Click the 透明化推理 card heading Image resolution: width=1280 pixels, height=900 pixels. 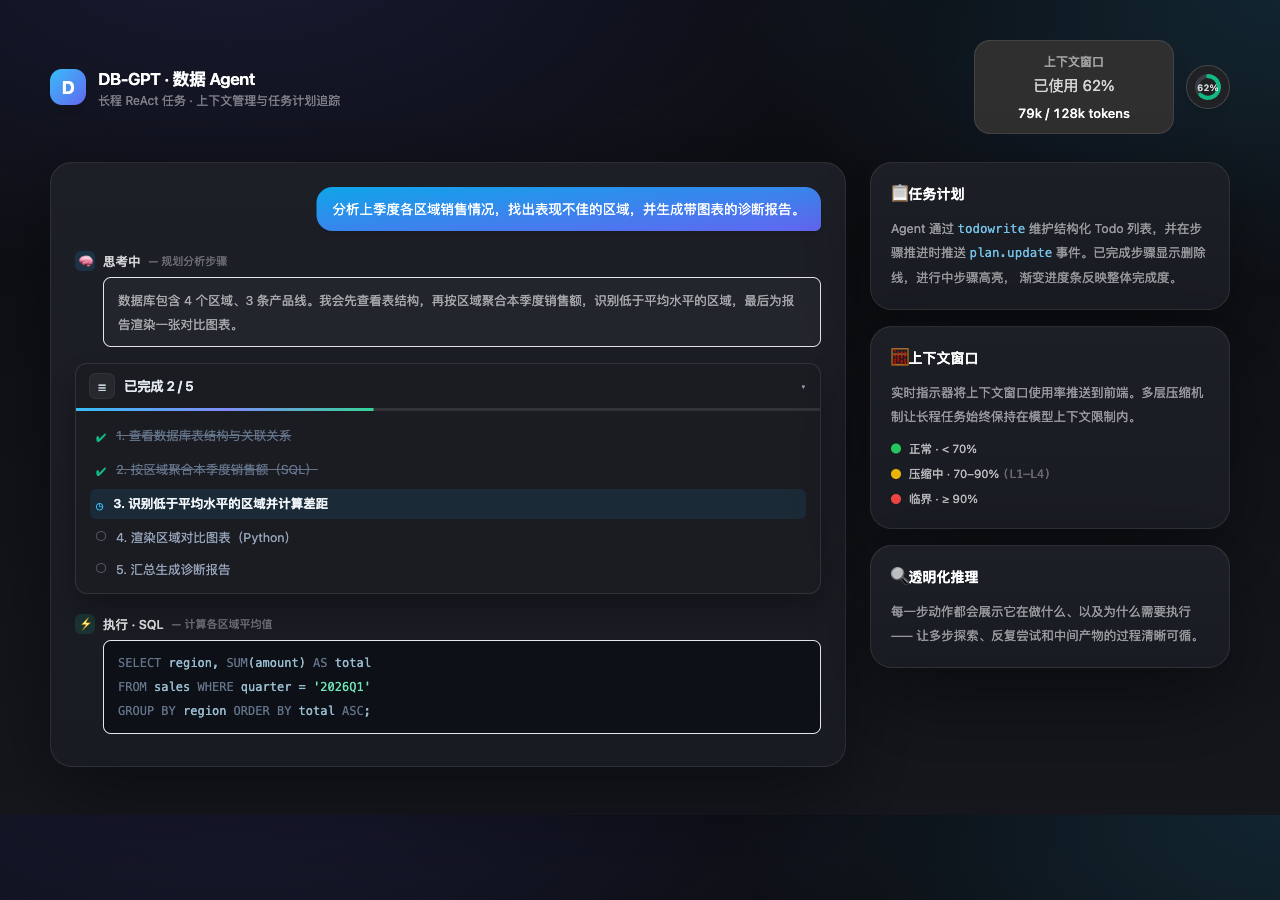pos(943,577)
